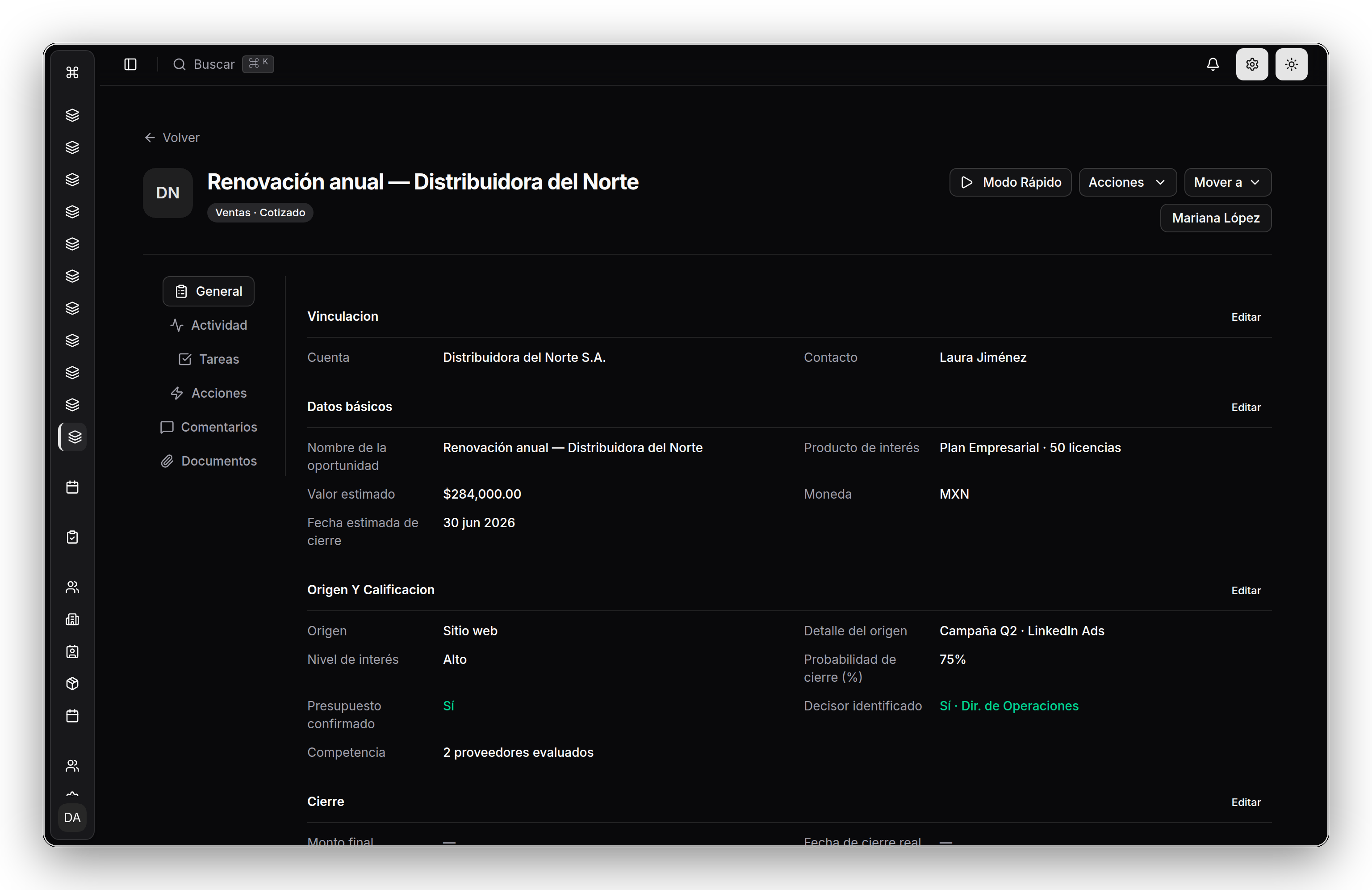Image resolution: width=1372 pixels, height=890 pixels.
Task: Click the Vinculacion section heading
Action: (343, 316)
